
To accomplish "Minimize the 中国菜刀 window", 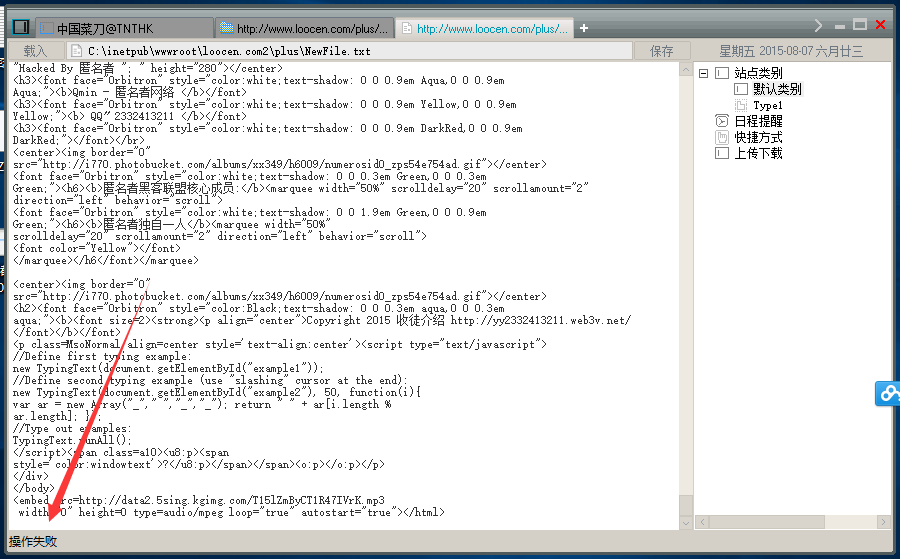I will tap(840, 26).
